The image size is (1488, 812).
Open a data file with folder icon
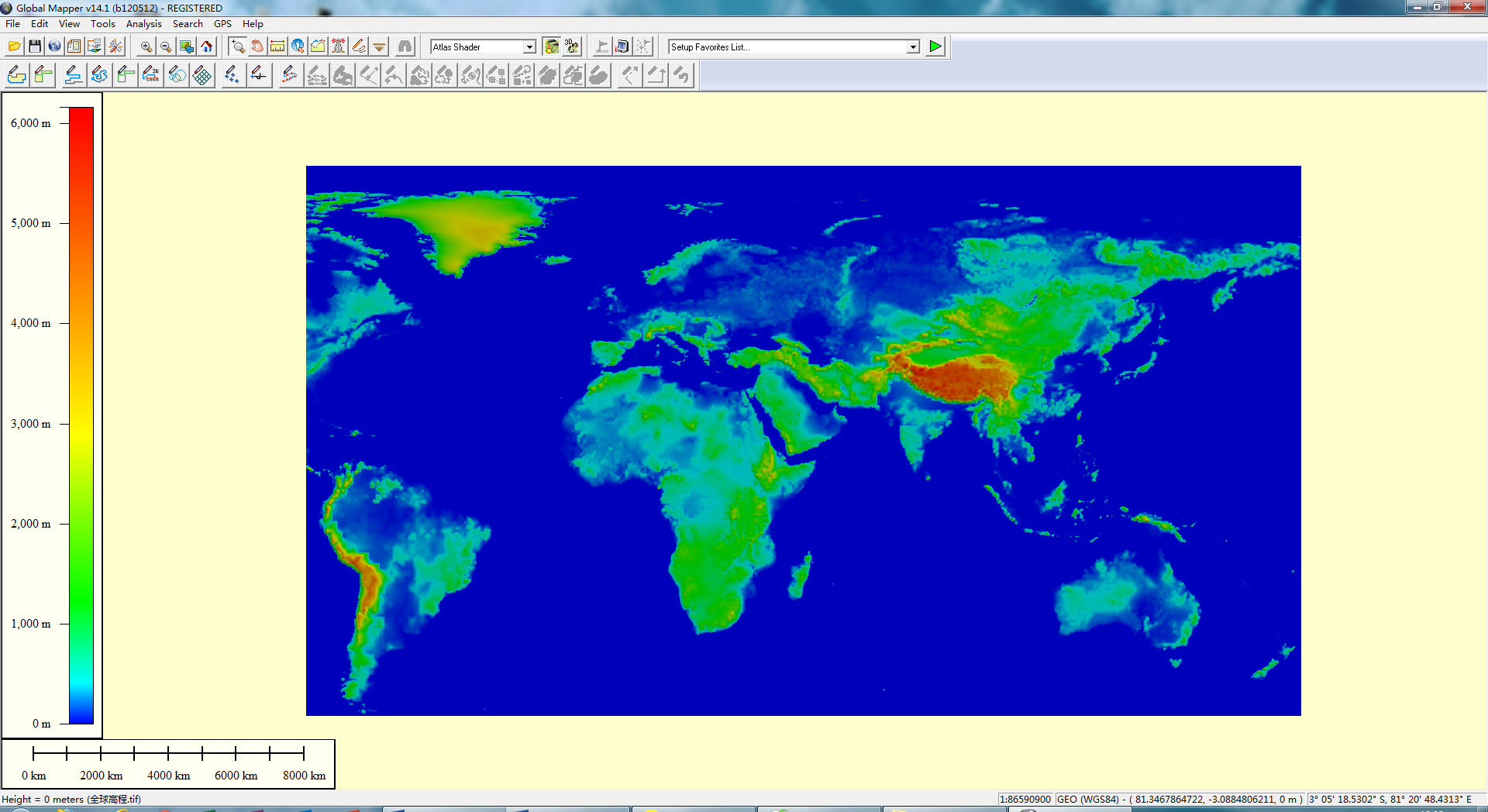point(14,46)
